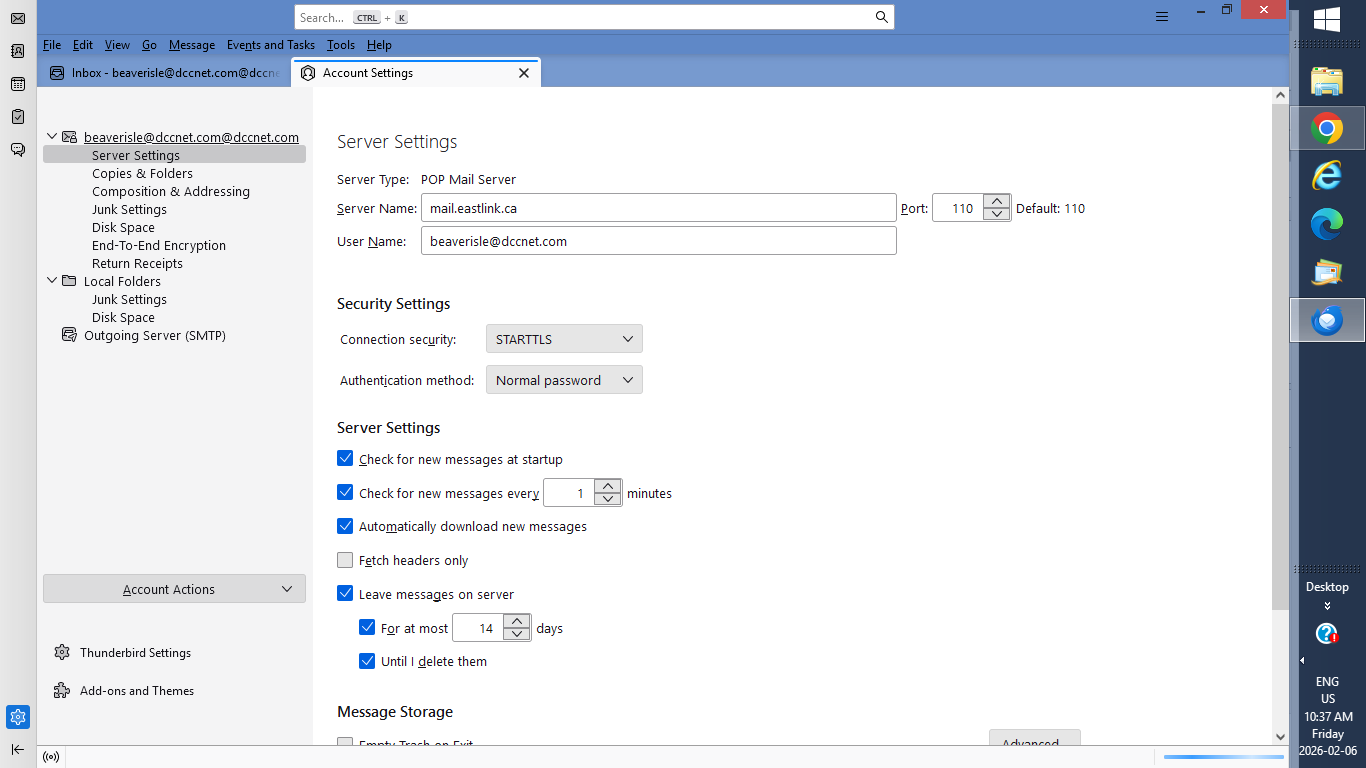Image resolution: width=1366 pixels, height=768 pixels.
Task: Open File Explorer from the taskbar
Action: (x=1327, y=80)
